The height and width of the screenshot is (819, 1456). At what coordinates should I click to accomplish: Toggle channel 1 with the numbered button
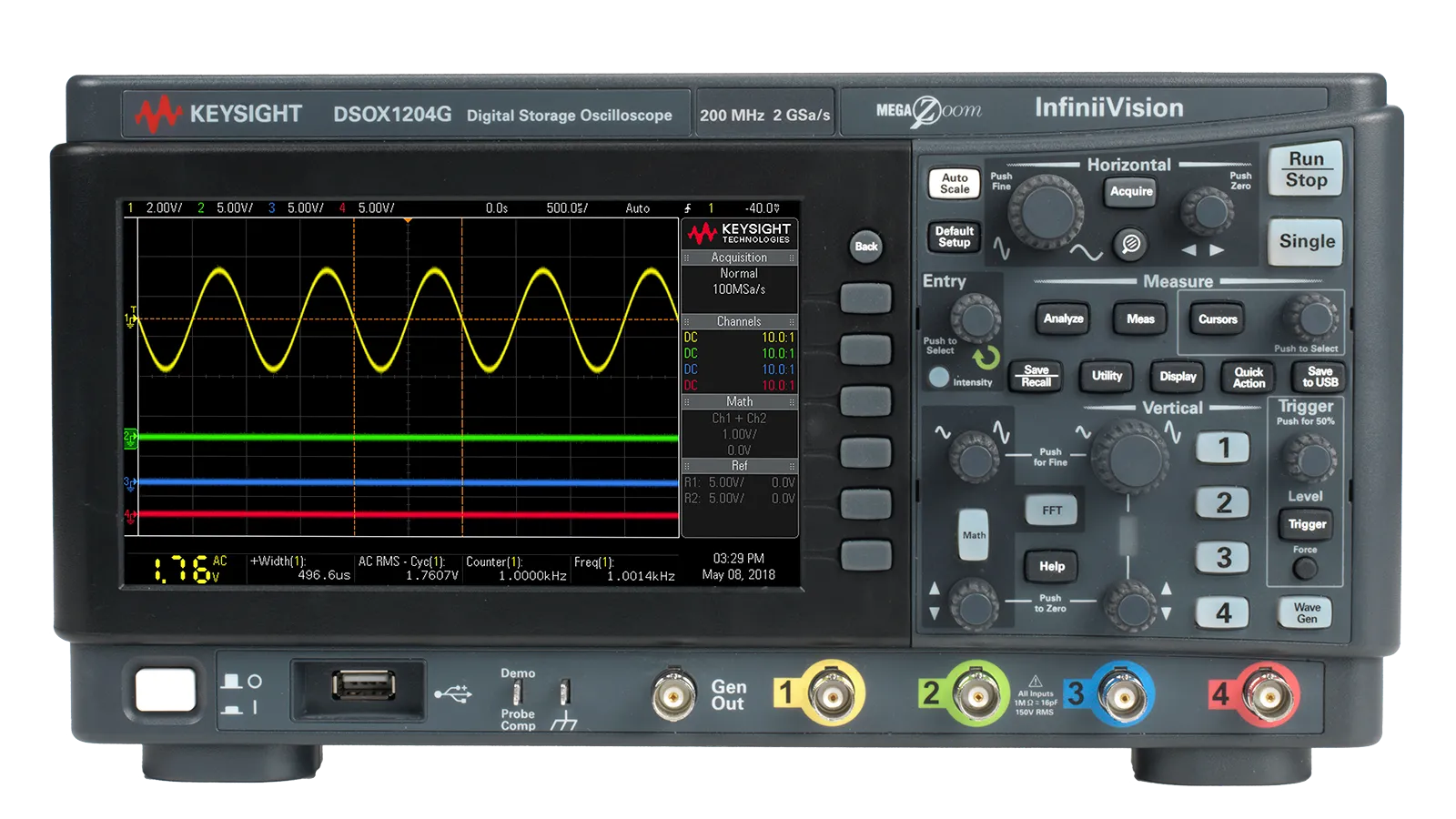pyautogui.click(x=1223, y=448)
